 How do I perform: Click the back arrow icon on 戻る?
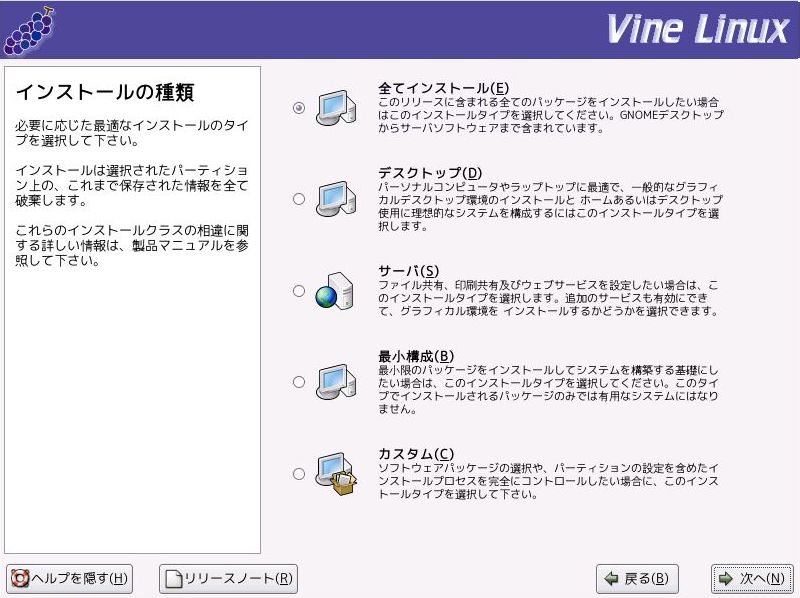tap(611, 579)
